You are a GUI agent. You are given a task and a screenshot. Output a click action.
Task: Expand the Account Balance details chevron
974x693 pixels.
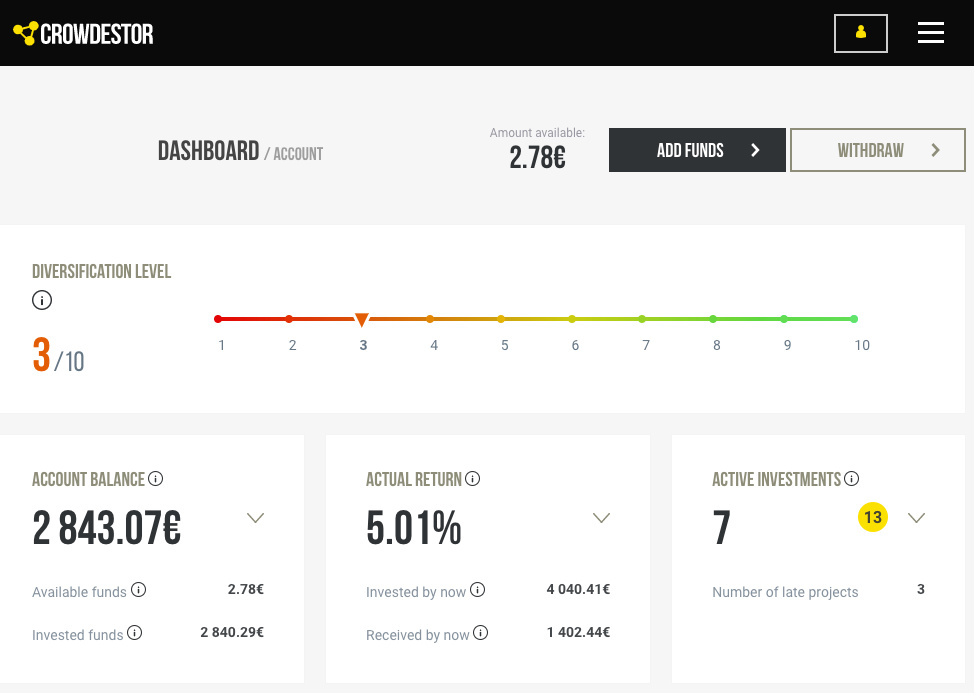click(x=255, y=518)
